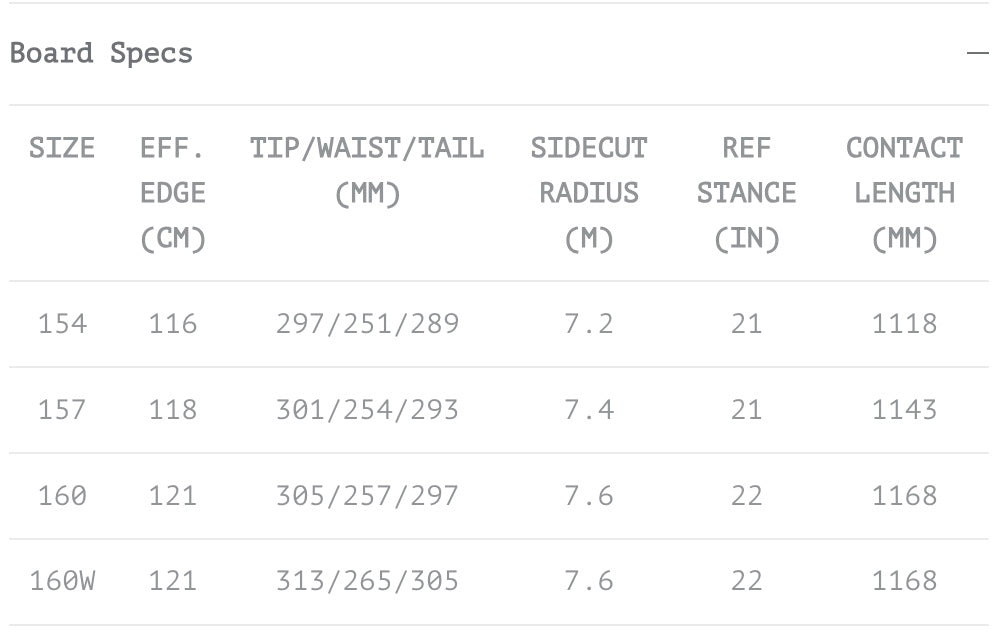
Task: Click the CONTACT LENGTH (MM) header
Action: (x=904, y=193)
